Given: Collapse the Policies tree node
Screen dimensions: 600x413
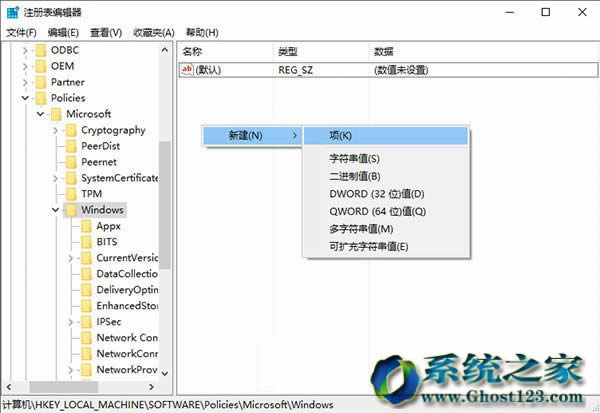Looking at the screenshot, I should click(25, 98).
